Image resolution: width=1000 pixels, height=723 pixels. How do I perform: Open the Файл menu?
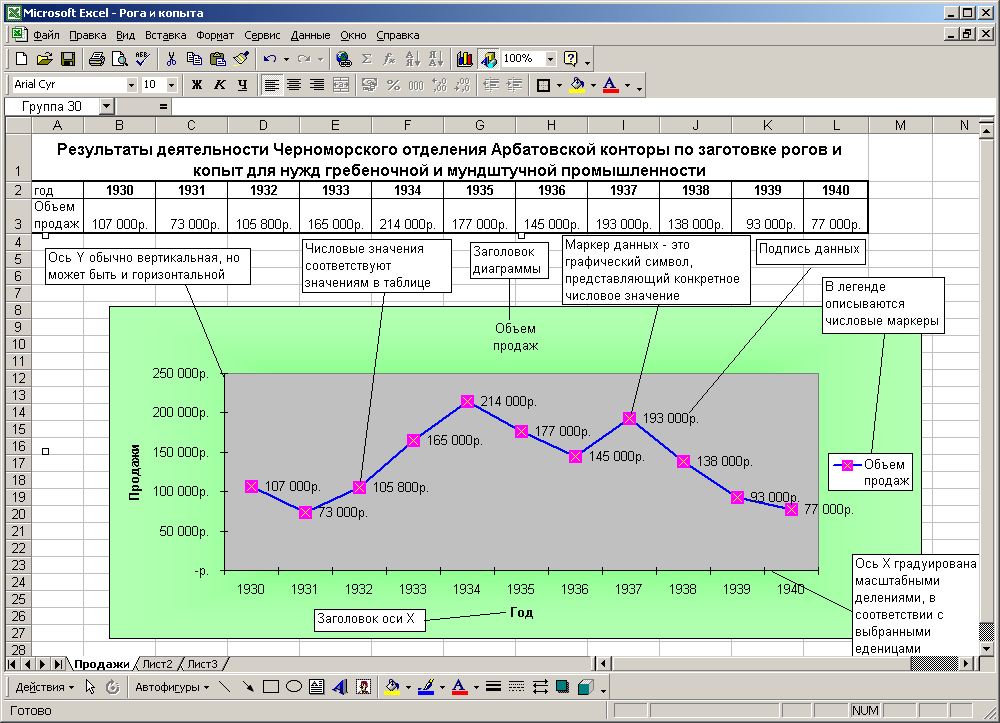[46, 35]
